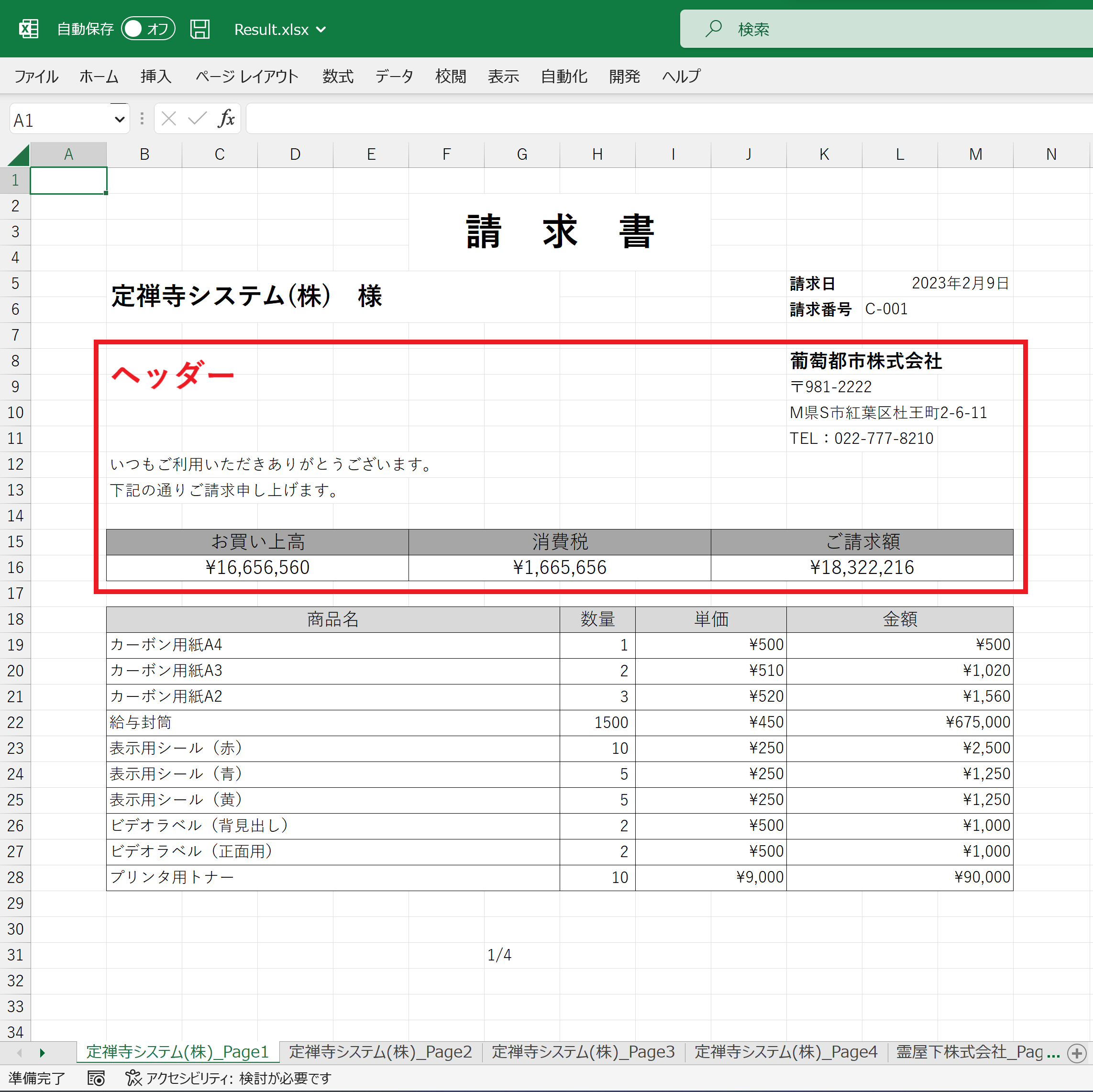The image size is (1093, 1092).
Task: Click the ¥9,000 unit price cell
Action: (710, 878)
